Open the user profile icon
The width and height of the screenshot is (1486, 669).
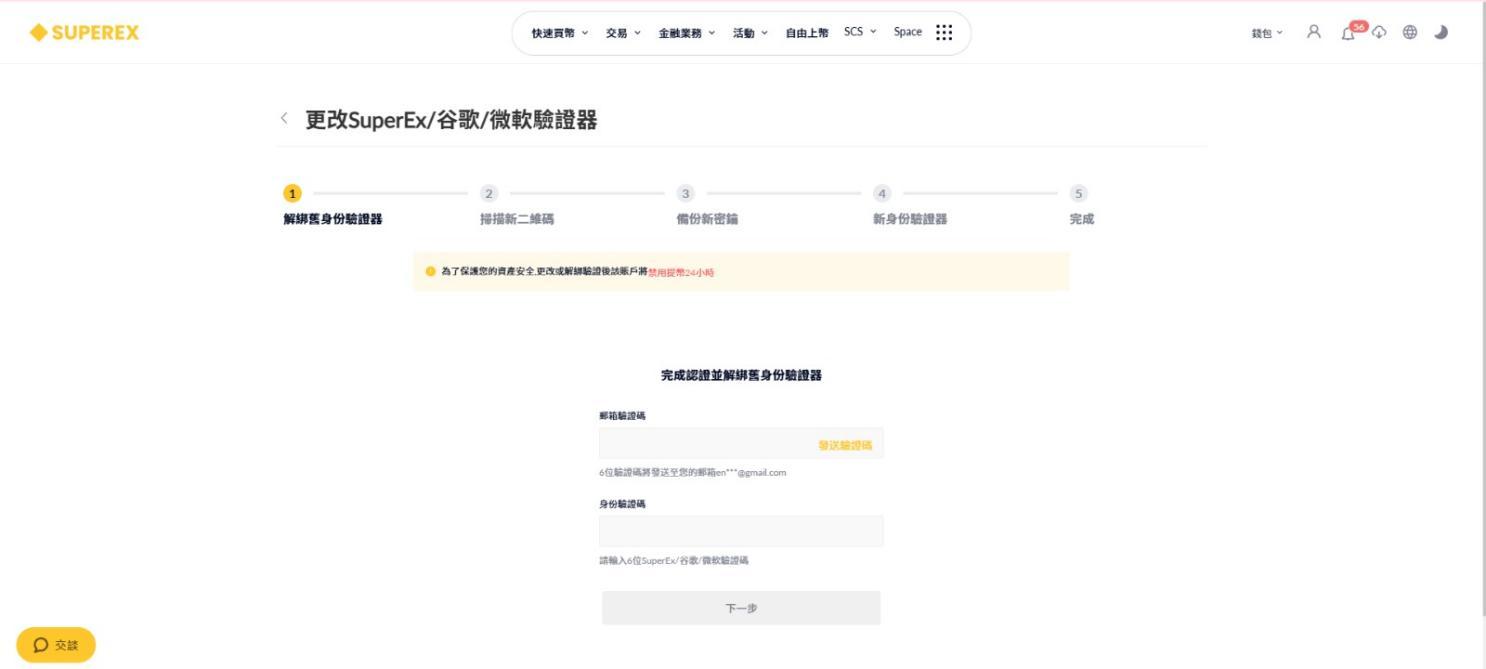(x=1314, y=32)
